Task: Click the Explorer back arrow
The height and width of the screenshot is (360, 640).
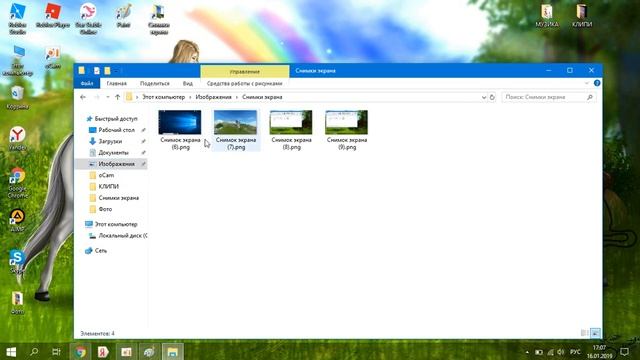Action: [83, 97]
